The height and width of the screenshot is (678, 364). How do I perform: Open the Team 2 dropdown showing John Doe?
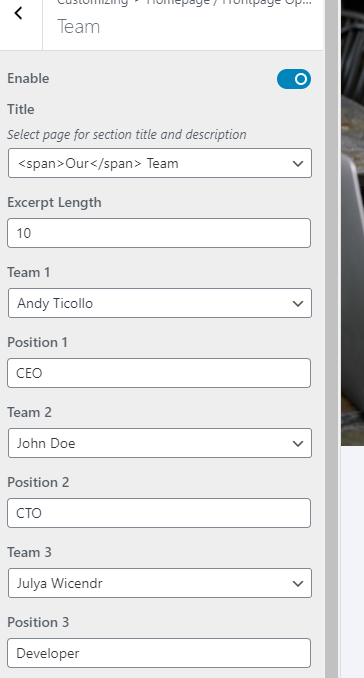tap(160, 443)
